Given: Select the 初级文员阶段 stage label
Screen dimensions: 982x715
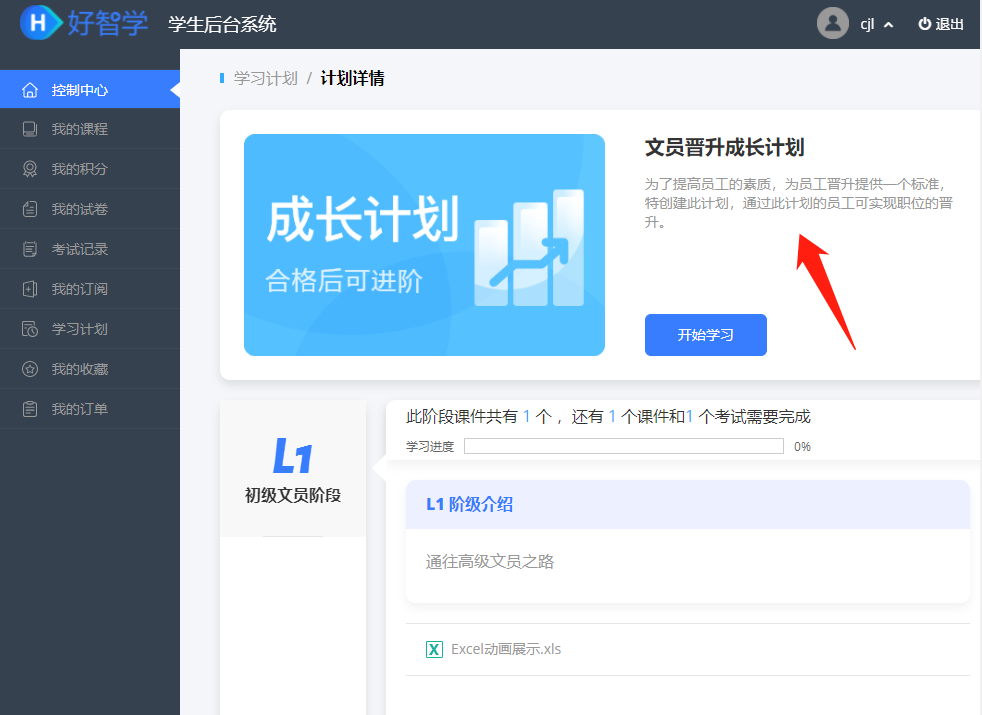Looking at the screenshot, I should click(292, 495).
